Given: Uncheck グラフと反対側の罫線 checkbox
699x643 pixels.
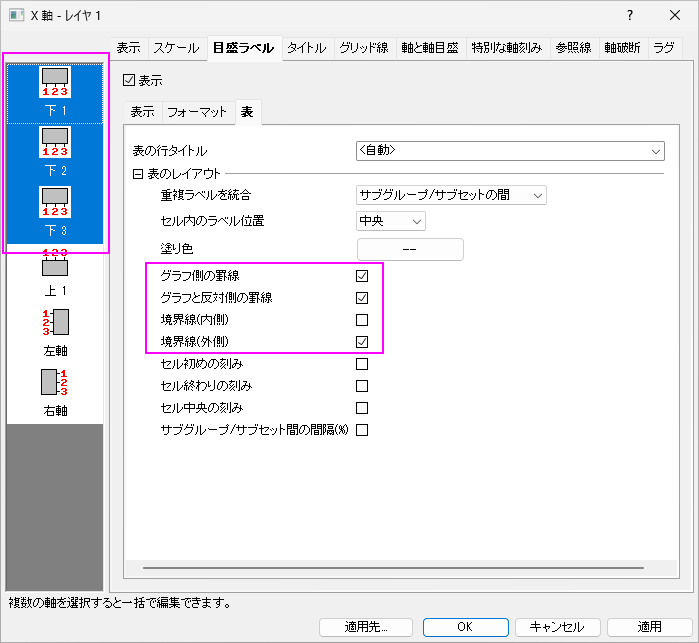Looking at the screenshot, I should 362,298.
